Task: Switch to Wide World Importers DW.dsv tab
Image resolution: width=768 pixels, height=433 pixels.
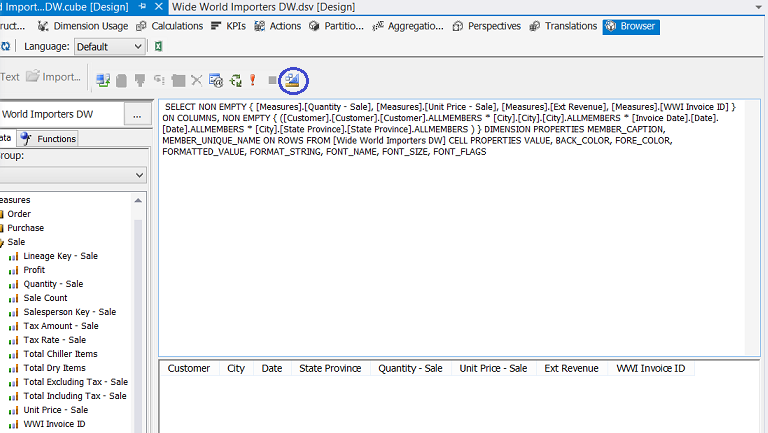Action: [264, 7]
